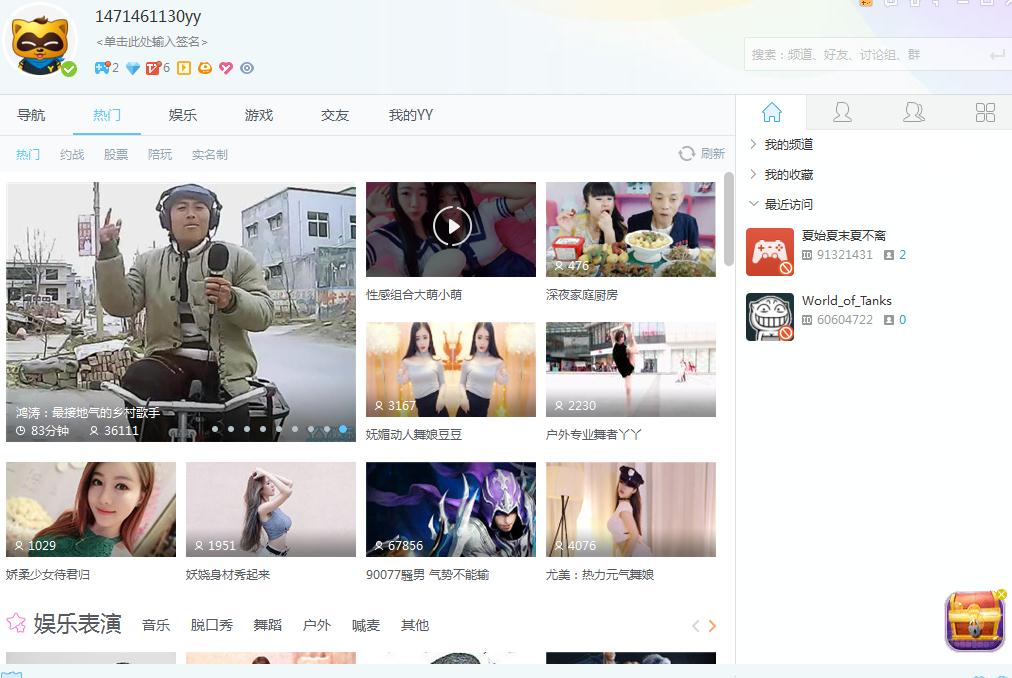Switch to single-person contacts icon tab
Screen dimensions: 1012x678
coord(842,113)
